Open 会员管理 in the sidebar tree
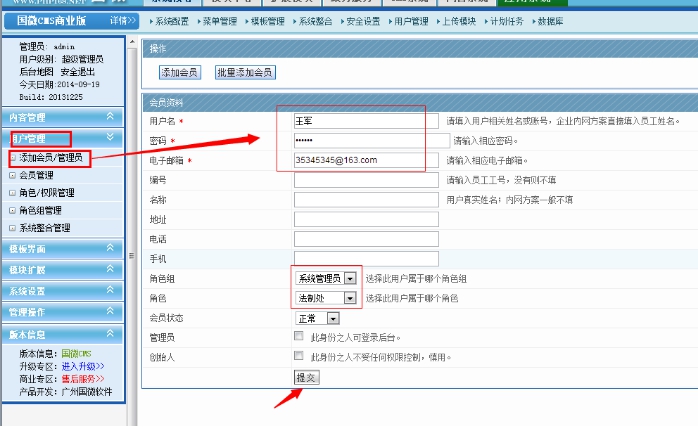The width and height of the screenshot is (698, 427). click(x=37, y=176)
